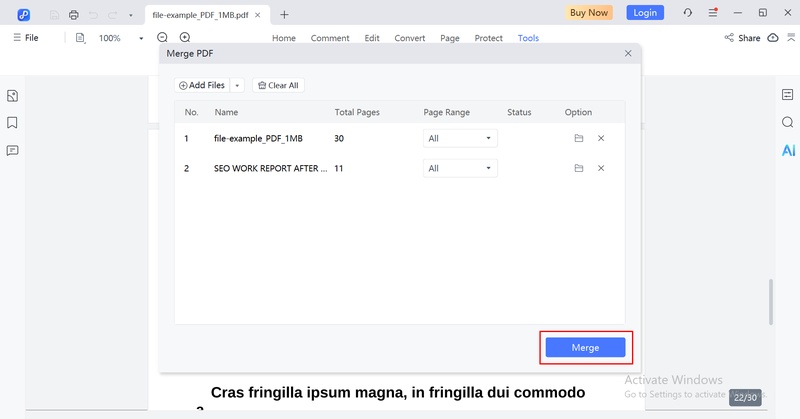The width and height of the screenshot is (800, 419).
Task: Open the bookmarks panel icon
Action: (13, 123)
